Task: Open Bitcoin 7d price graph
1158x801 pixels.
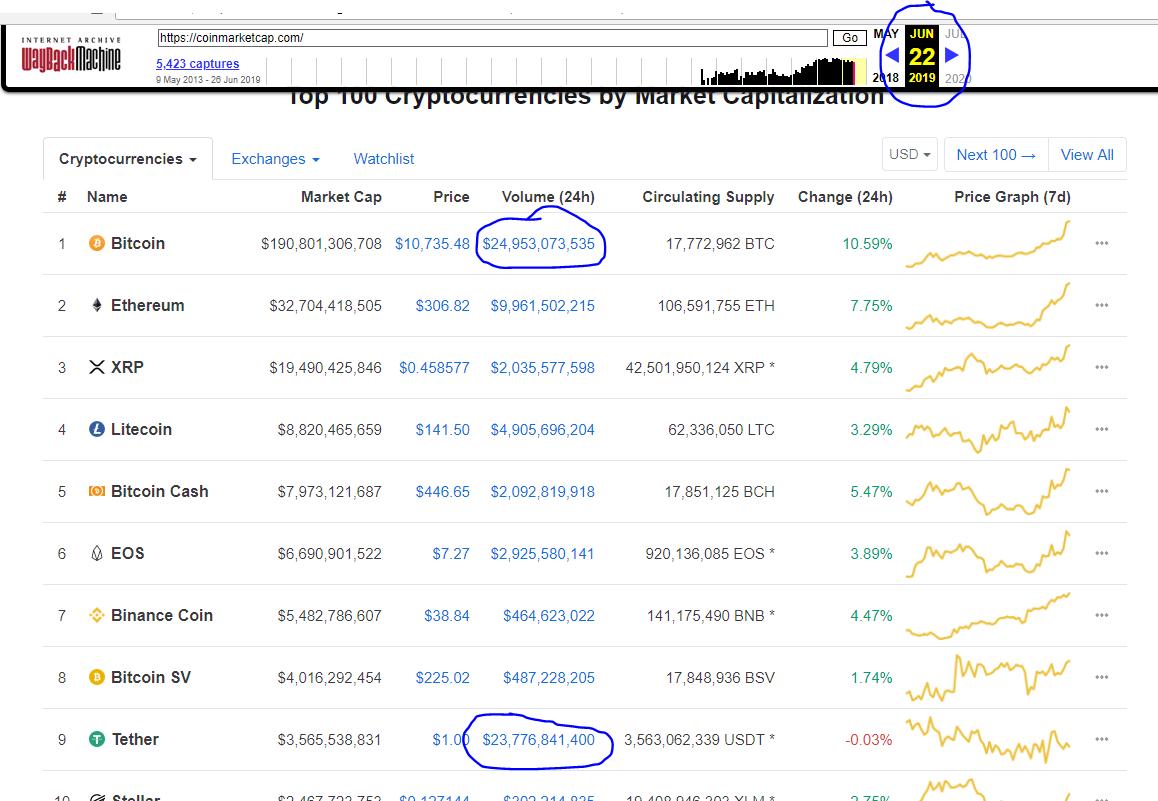Action: [988, 244]
